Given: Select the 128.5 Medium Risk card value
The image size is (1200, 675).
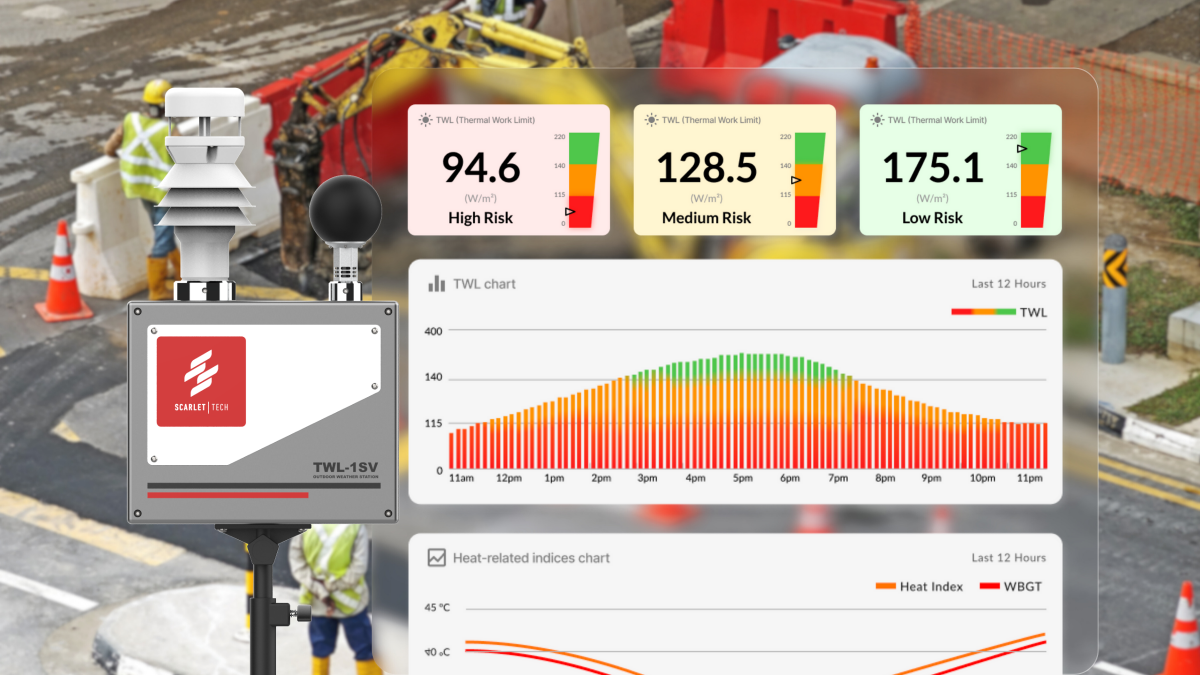Looking at the screenshot, I should tap(706, 168).
